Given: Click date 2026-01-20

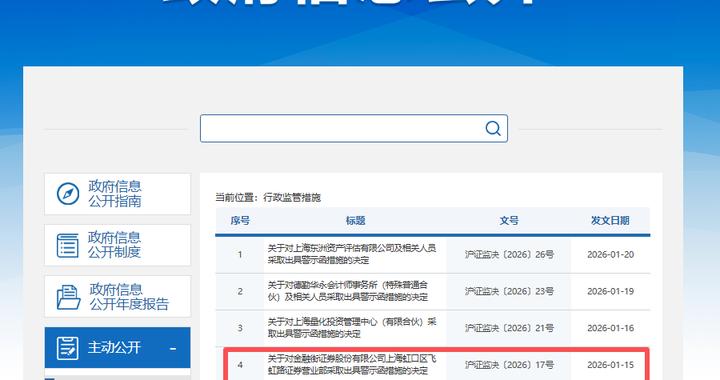Looking at the screenshot, I should (x=610, y=255).
